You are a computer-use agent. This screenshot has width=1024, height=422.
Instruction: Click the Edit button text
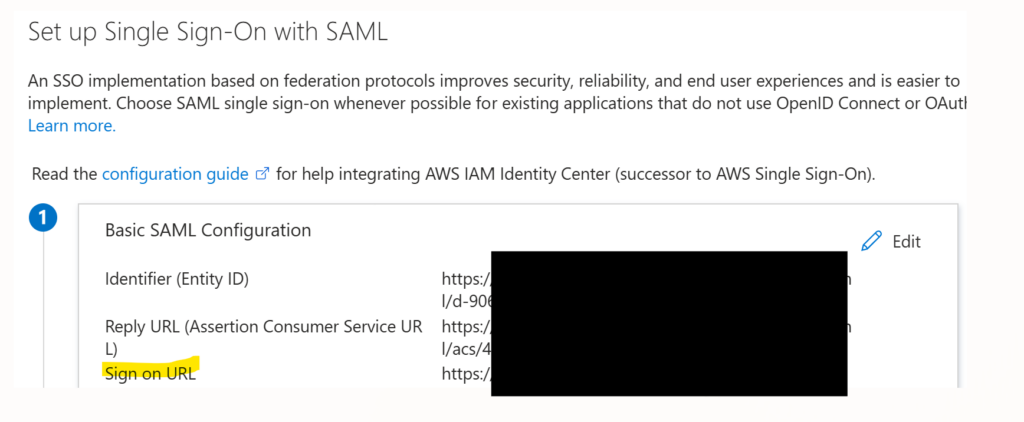pyautogui.click(x=906, y=242)
